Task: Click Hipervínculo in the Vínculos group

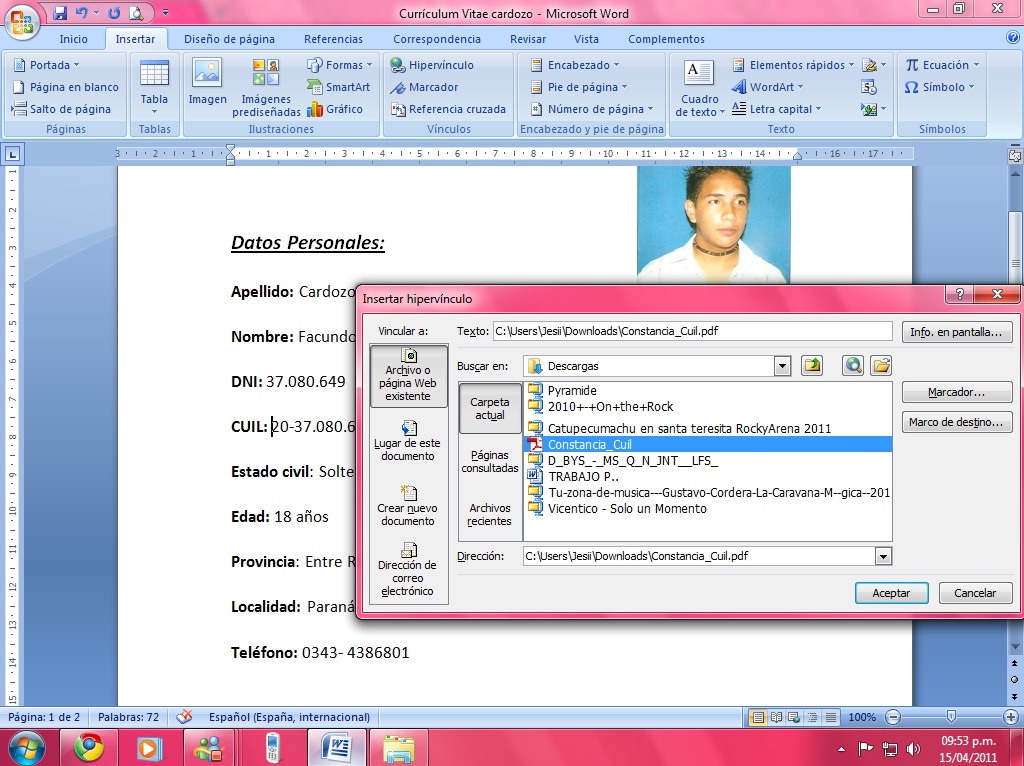Action: [x=432, y=65]
